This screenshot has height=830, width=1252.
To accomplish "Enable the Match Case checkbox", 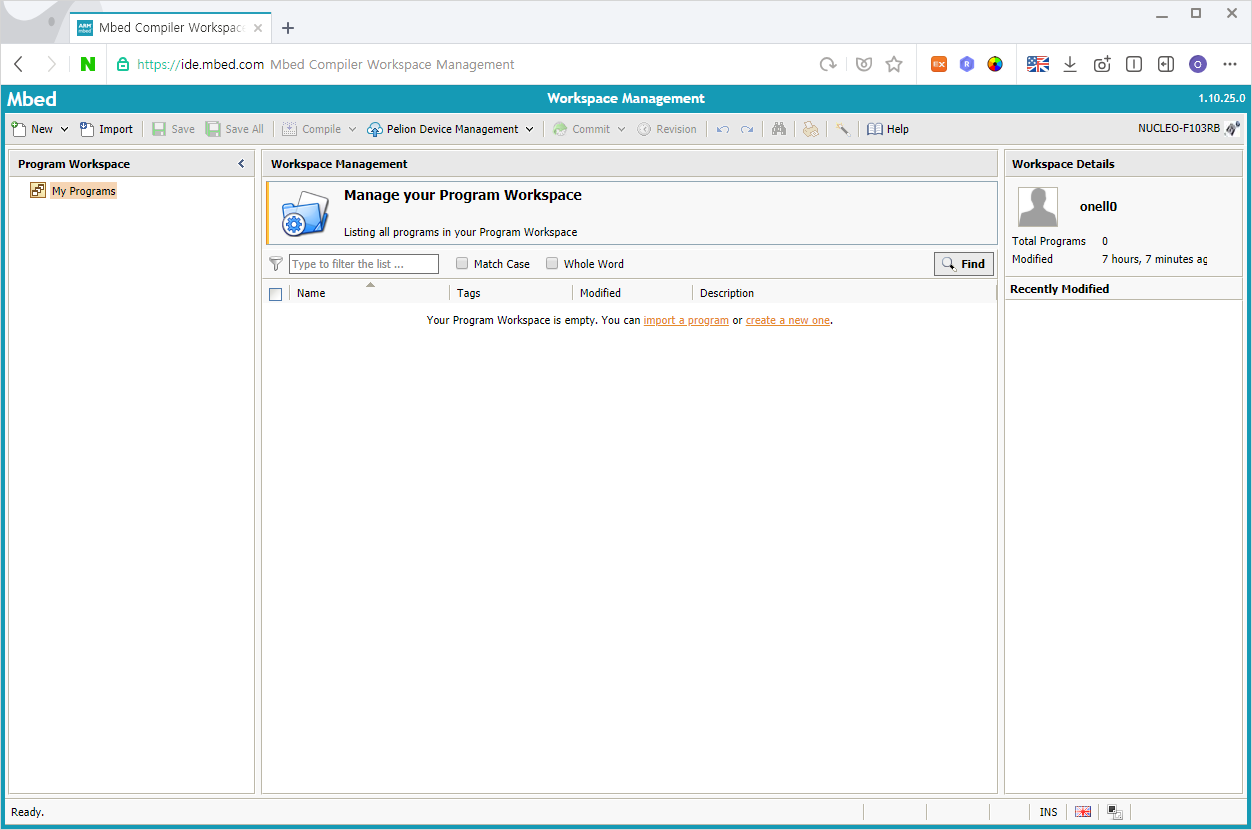I will 462,264.
